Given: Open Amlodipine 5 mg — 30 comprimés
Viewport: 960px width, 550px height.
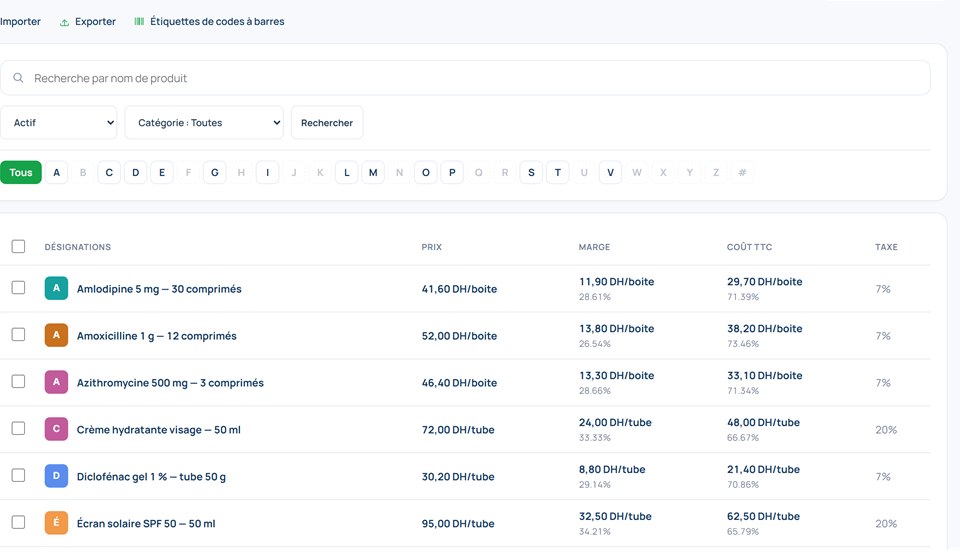Looking at the screenshot, I should [x=159, y=289].
